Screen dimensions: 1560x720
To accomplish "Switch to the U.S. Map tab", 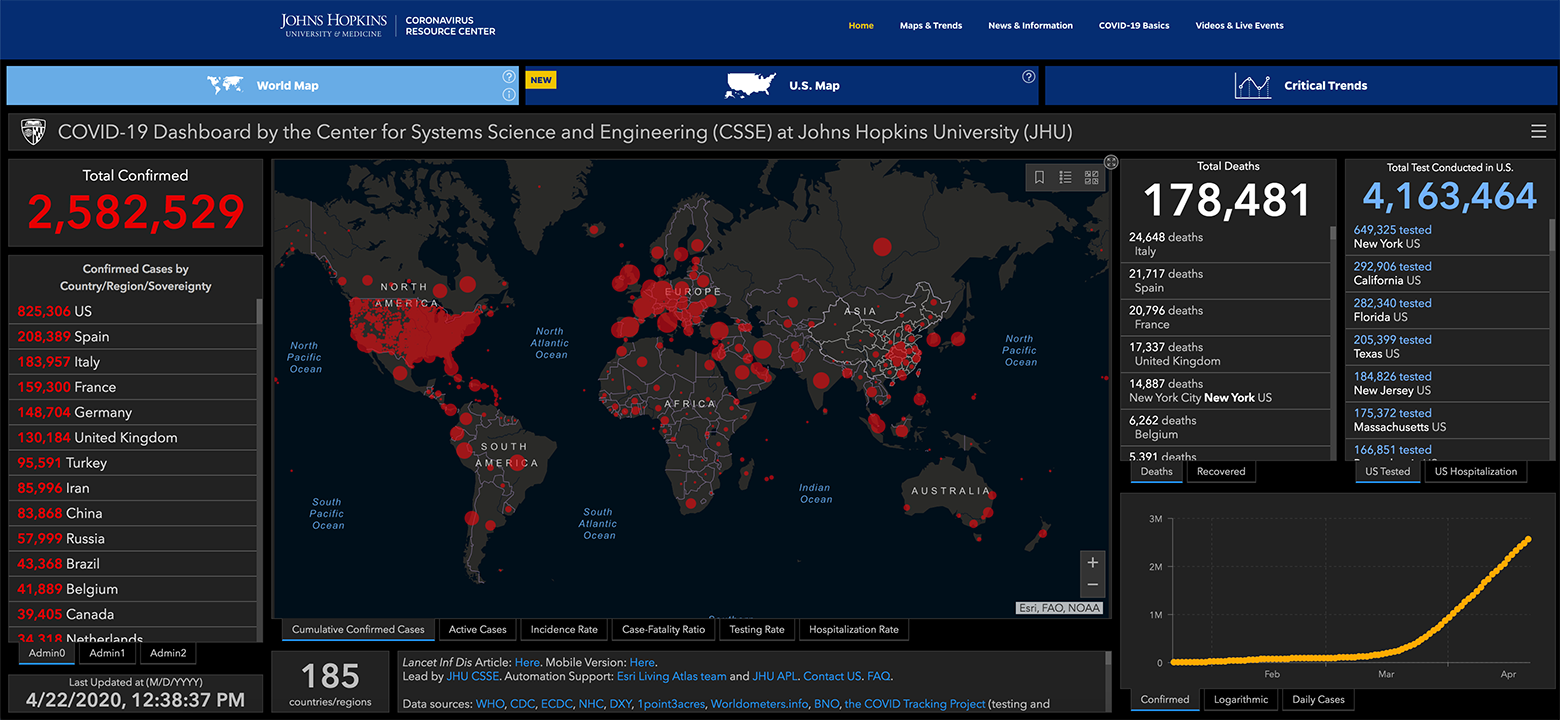I will (782, 85).
